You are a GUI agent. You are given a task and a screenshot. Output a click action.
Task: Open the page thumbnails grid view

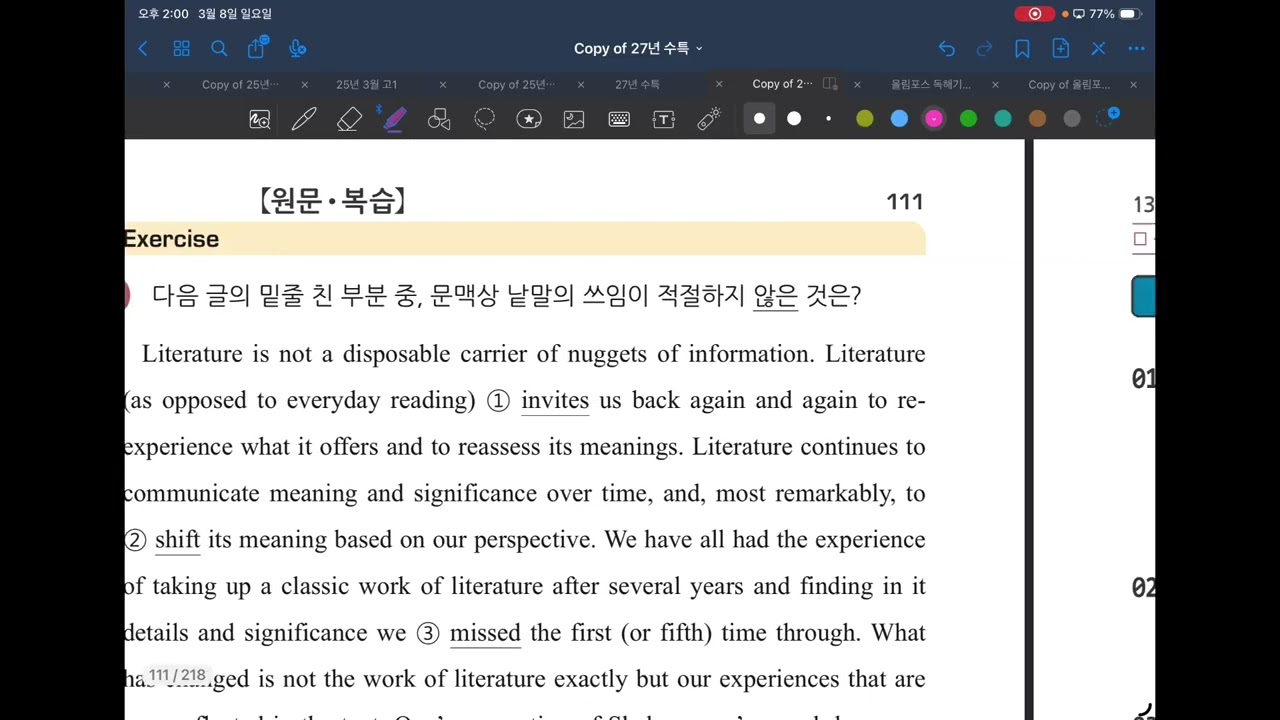181,48
